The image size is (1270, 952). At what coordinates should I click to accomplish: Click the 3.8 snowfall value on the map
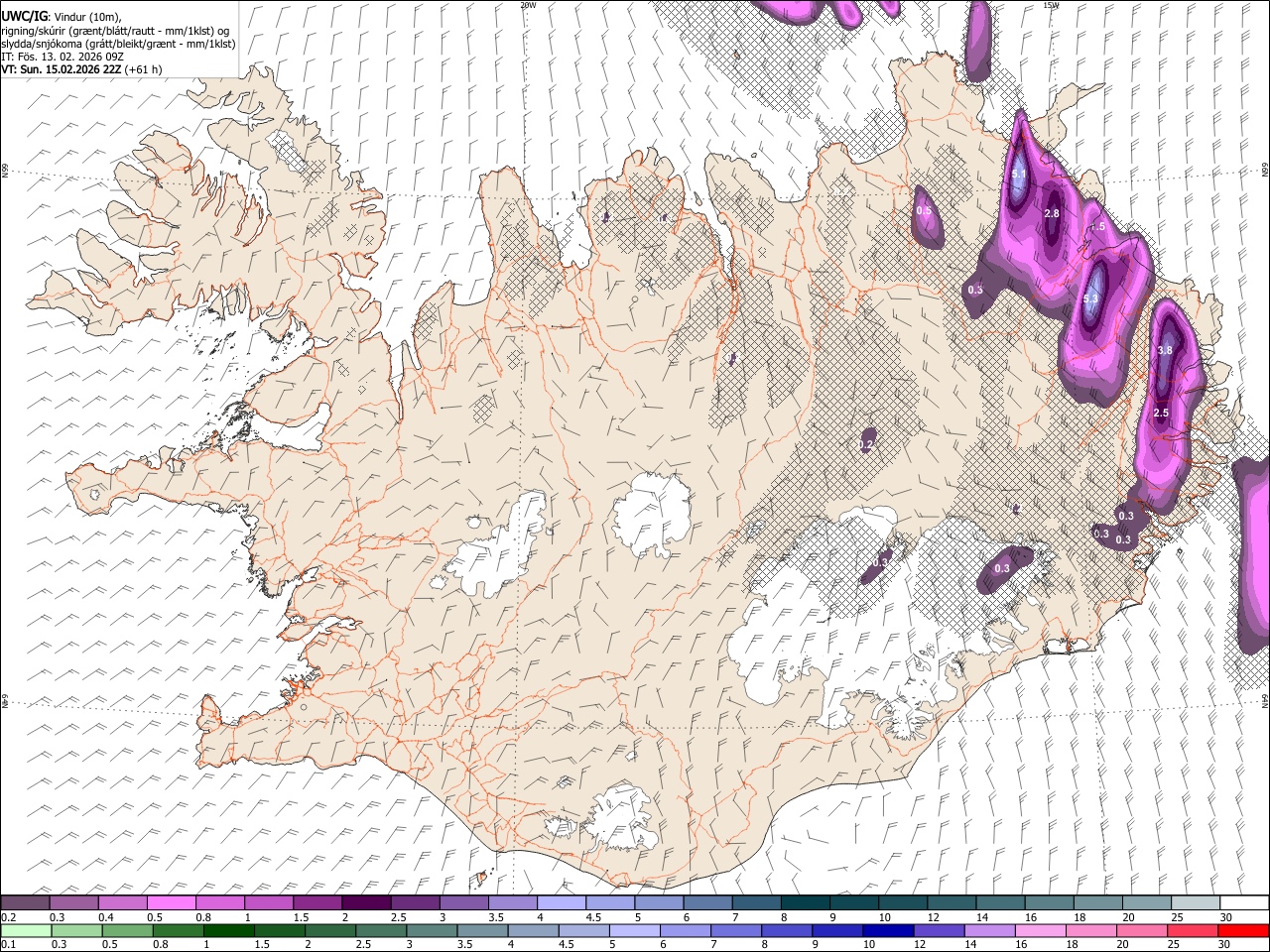1165,350
